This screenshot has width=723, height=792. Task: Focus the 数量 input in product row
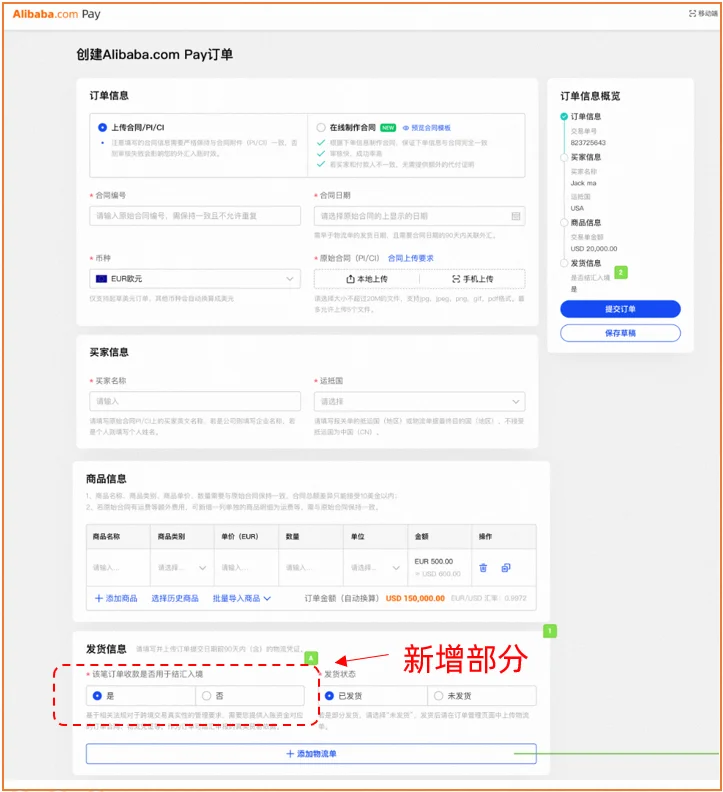[310, 568]
